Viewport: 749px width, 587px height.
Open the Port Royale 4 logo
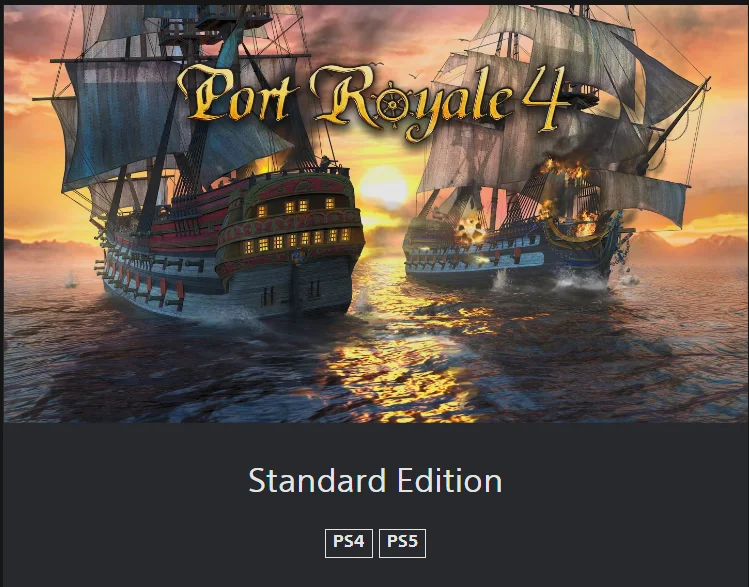pos(373,101)
